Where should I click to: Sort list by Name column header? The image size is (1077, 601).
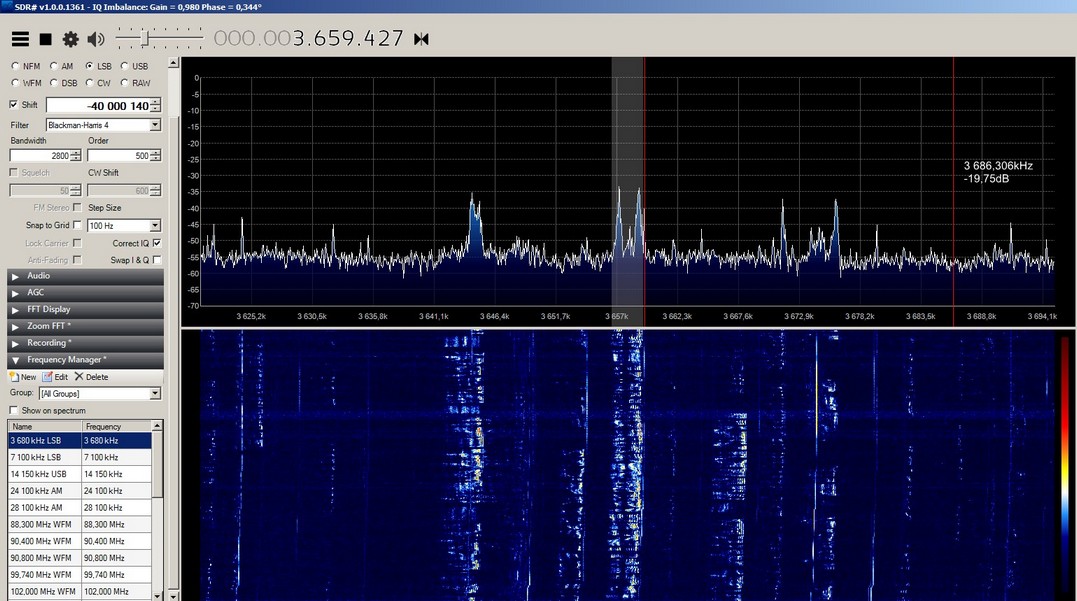click(x=45, y=426)
